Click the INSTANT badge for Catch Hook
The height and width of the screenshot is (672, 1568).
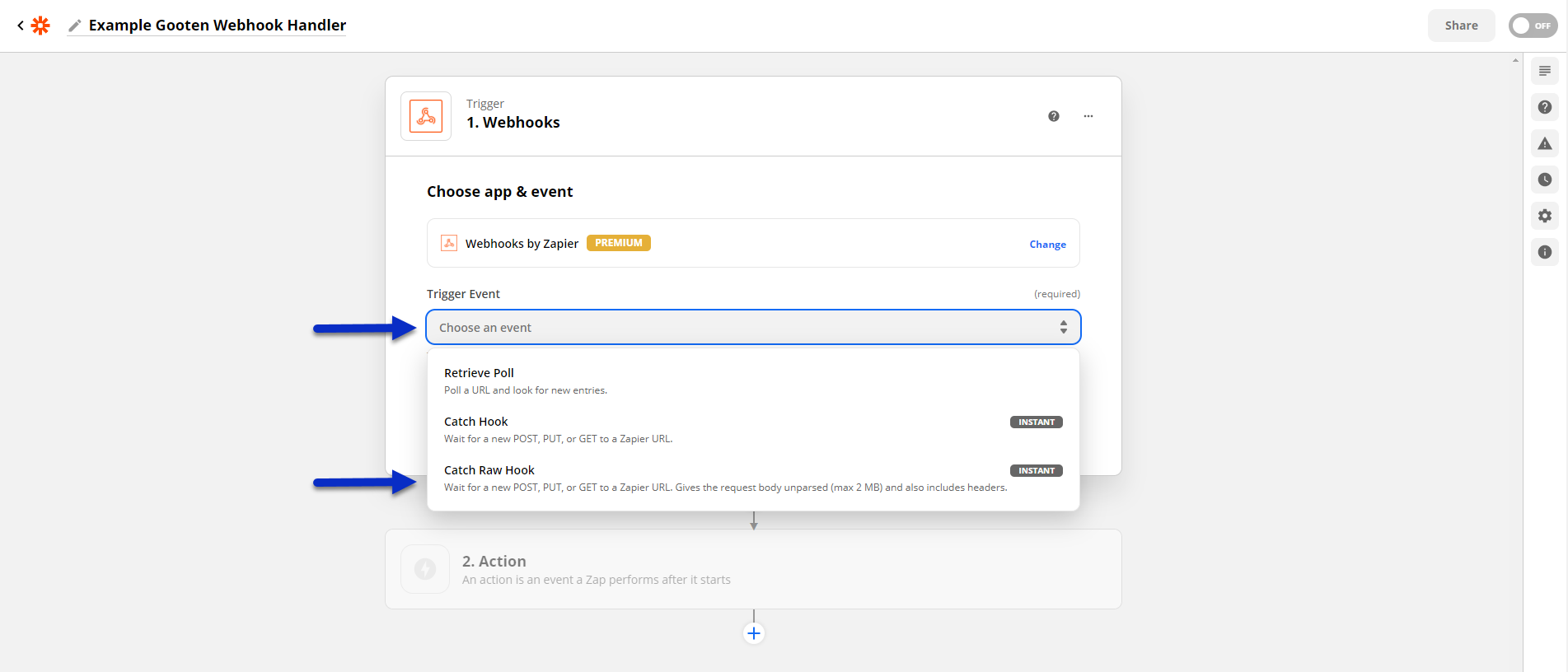click(x=1036, y=422)
